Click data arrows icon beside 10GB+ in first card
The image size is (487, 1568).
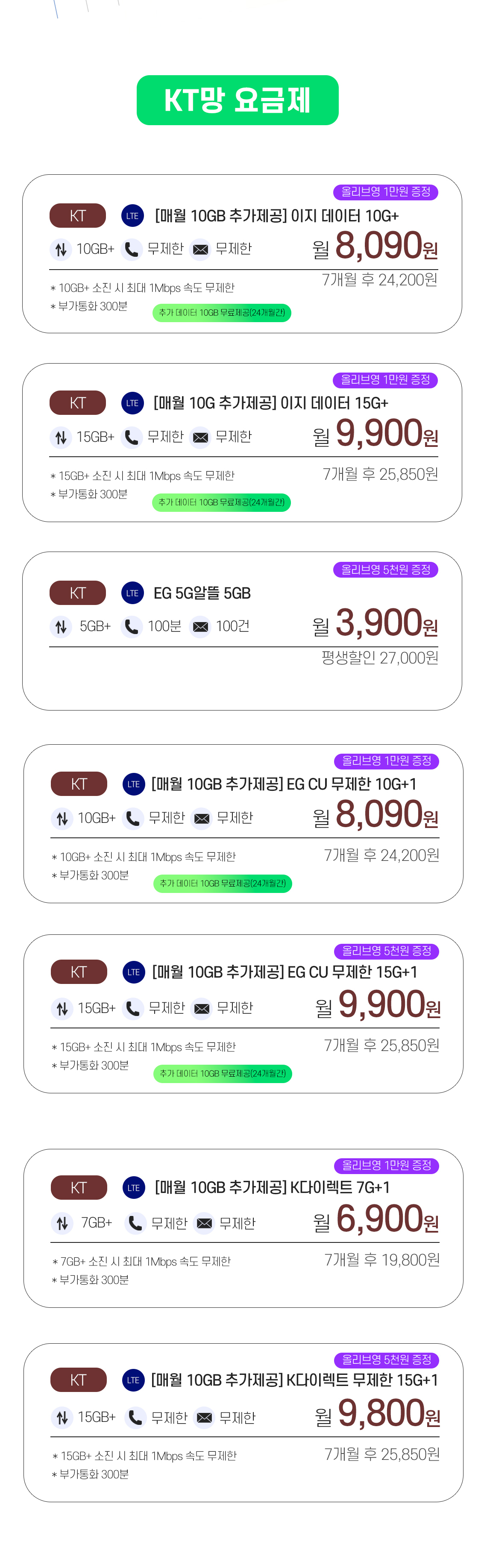(61, 249)
